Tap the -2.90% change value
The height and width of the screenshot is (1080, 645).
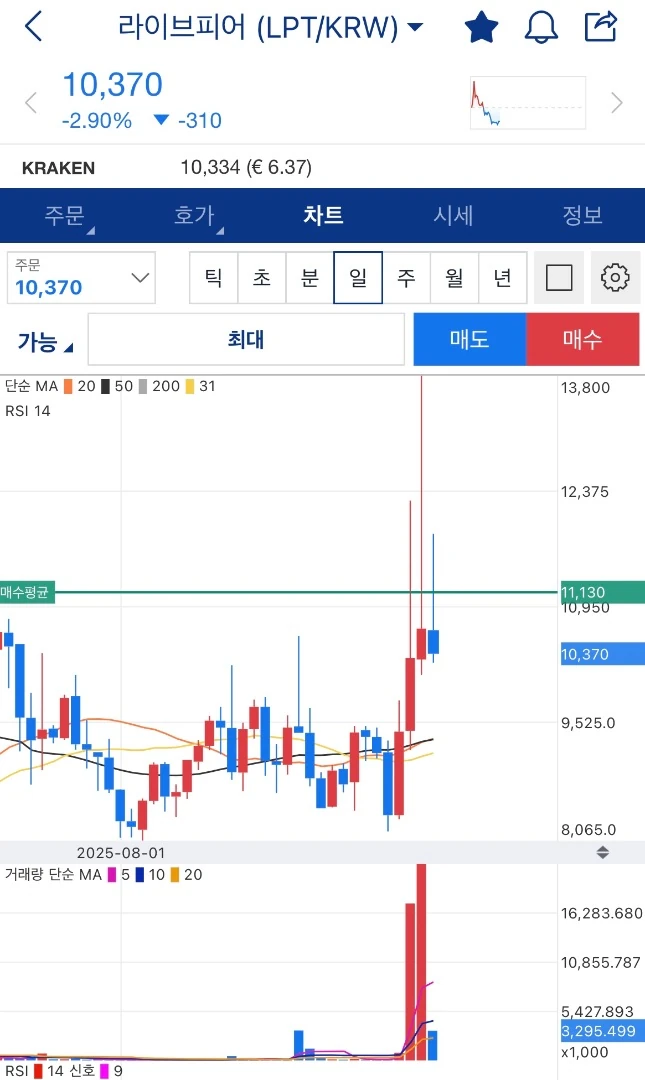[x=96, y=121]
